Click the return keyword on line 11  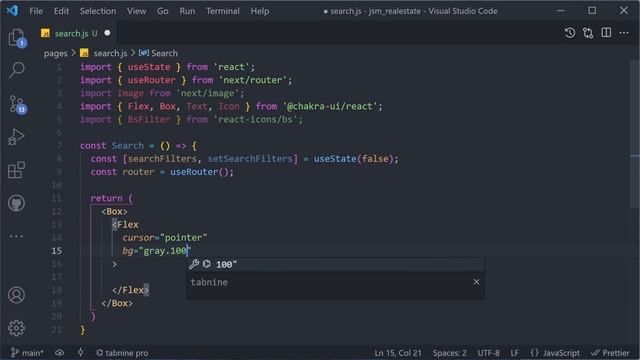(106, 198)
